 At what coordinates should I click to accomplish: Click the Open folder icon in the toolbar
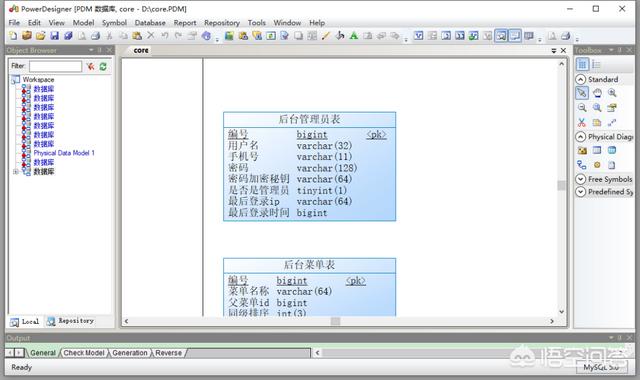click(x=40, y=36)
